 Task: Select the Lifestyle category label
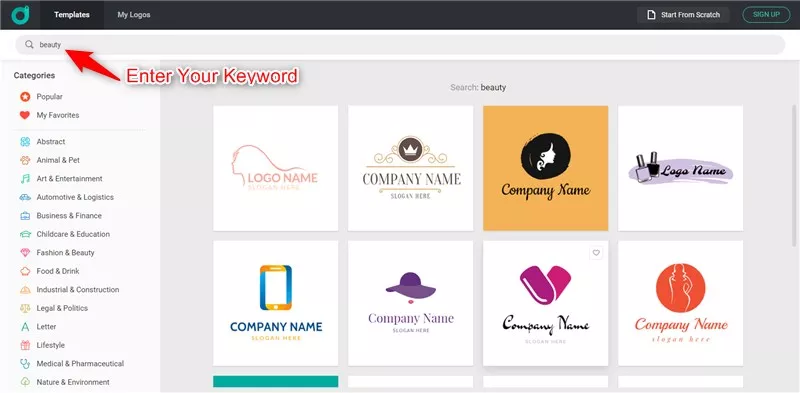(51, 345)
